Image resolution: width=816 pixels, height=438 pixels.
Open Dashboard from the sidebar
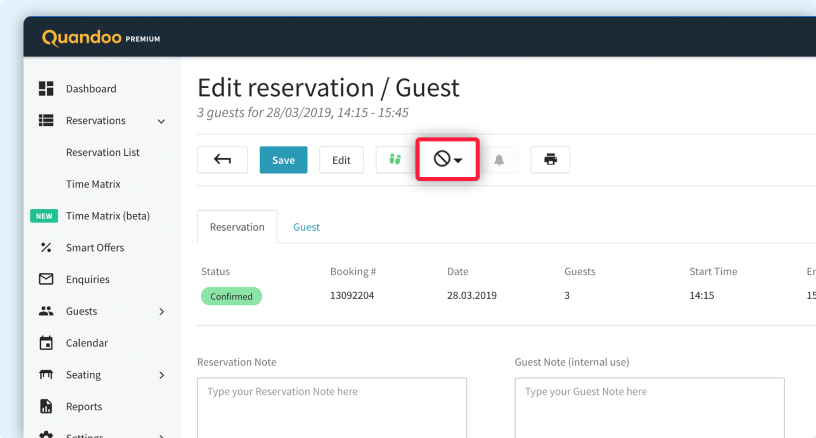(91, 89)
